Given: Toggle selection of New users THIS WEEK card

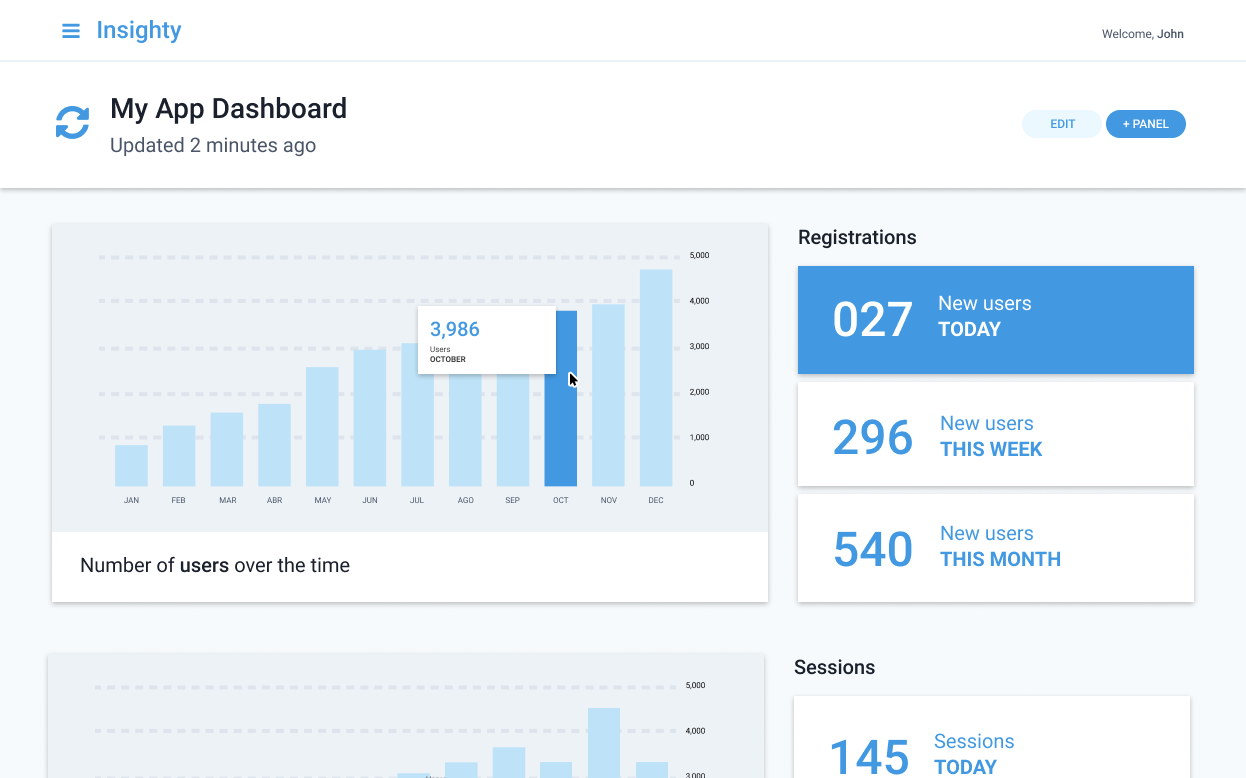Looking at the screenshot, I should (995, 433).
